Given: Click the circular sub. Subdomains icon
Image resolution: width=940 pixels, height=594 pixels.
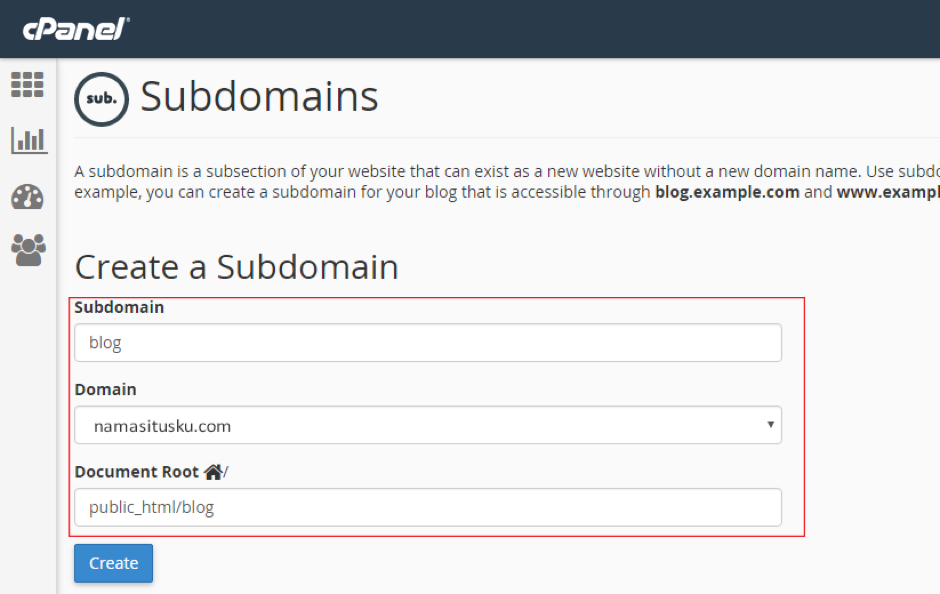Looking at the screenshot, I should (101, 98).
